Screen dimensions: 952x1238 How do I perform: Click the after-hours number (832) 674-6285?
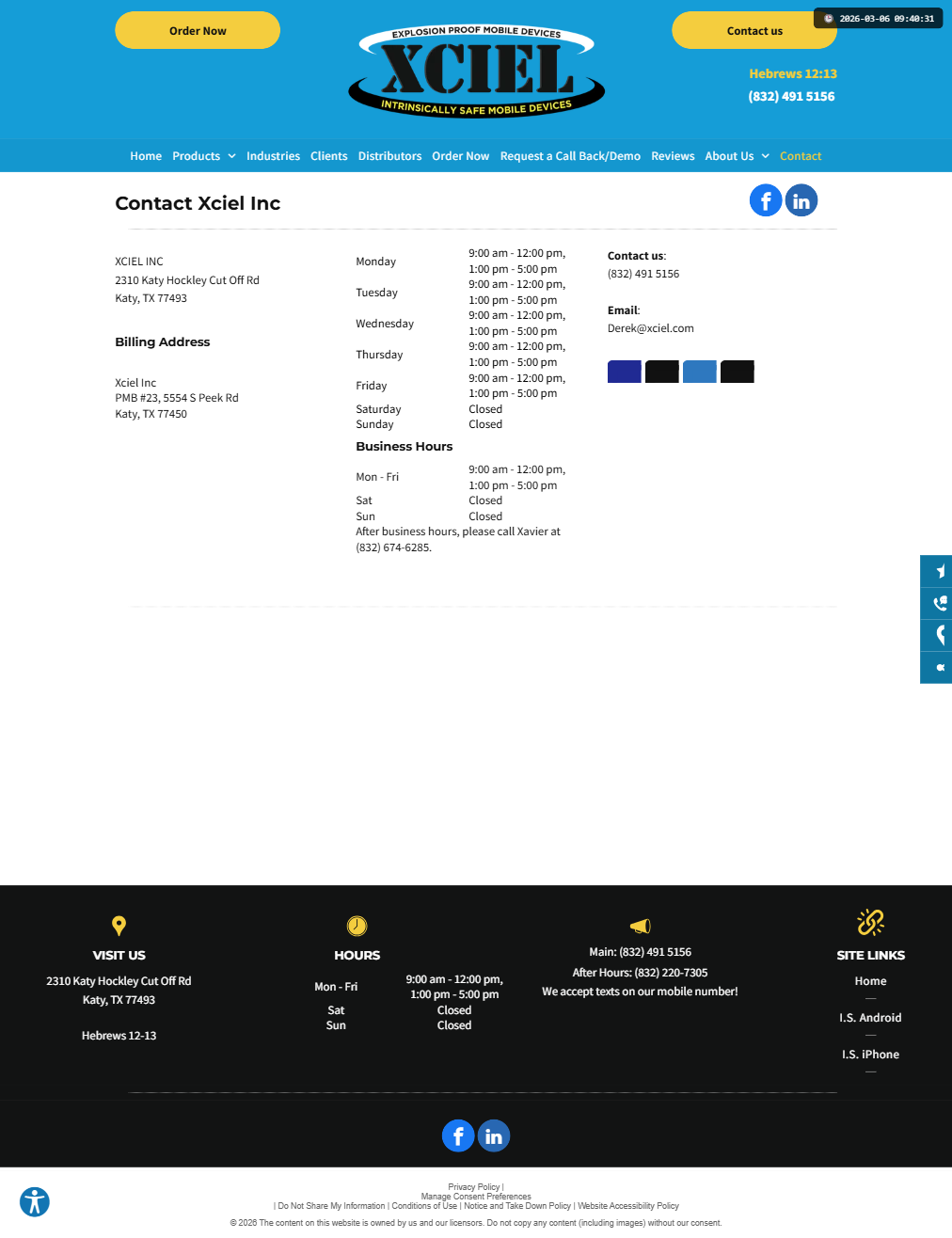tap(393, 548)
